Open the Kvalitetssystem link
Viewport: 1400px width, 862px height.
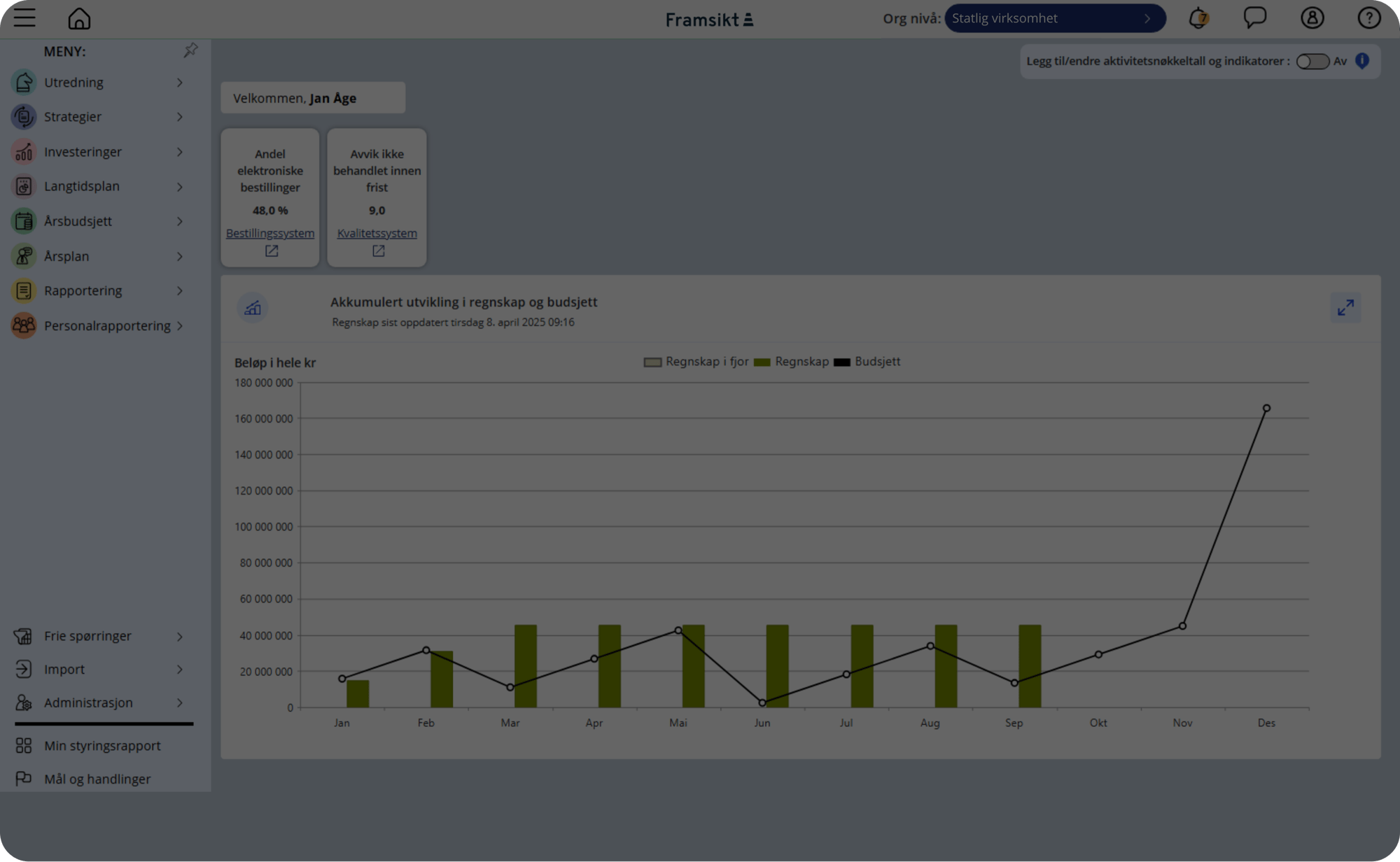tap(377, 234)
